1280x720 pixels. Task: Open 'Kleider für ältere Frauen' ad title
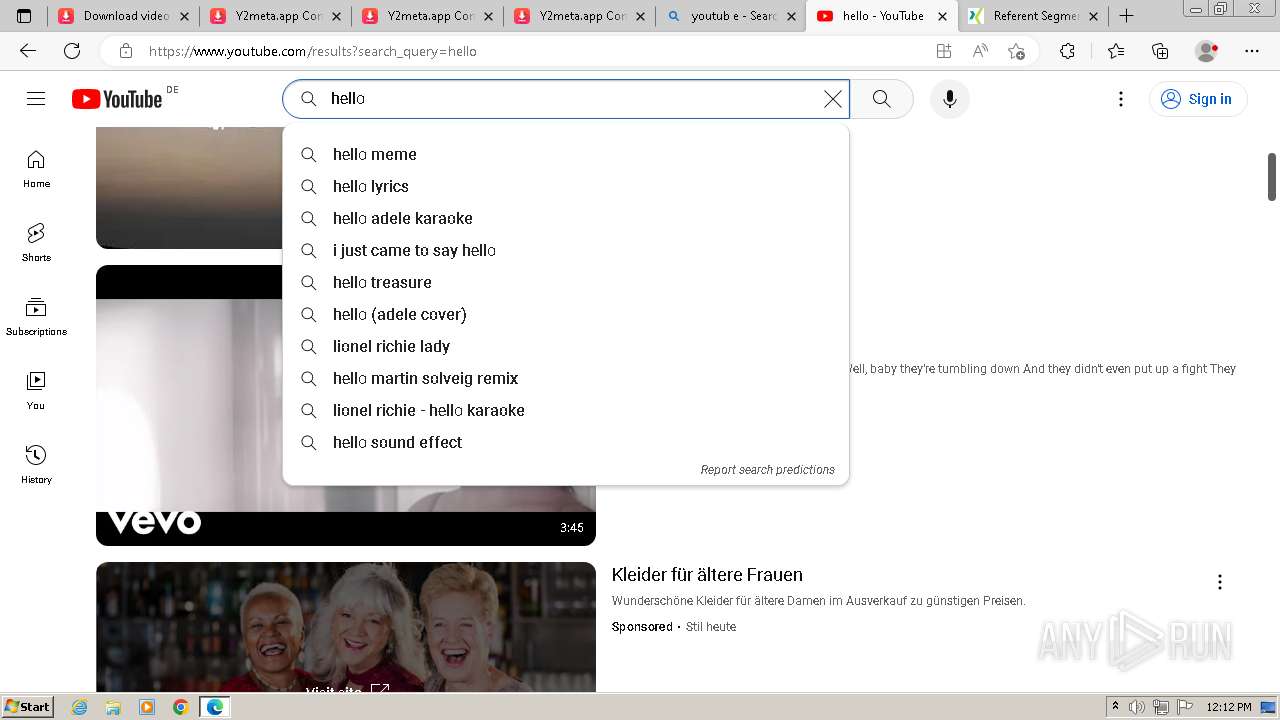click(x=707, y=575)
